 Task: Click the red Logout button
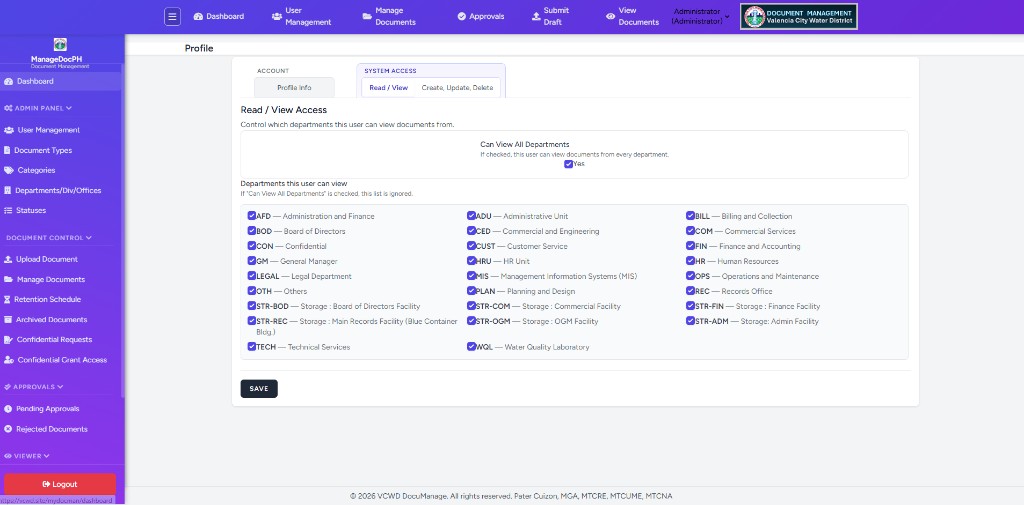(x=59, y=484)
